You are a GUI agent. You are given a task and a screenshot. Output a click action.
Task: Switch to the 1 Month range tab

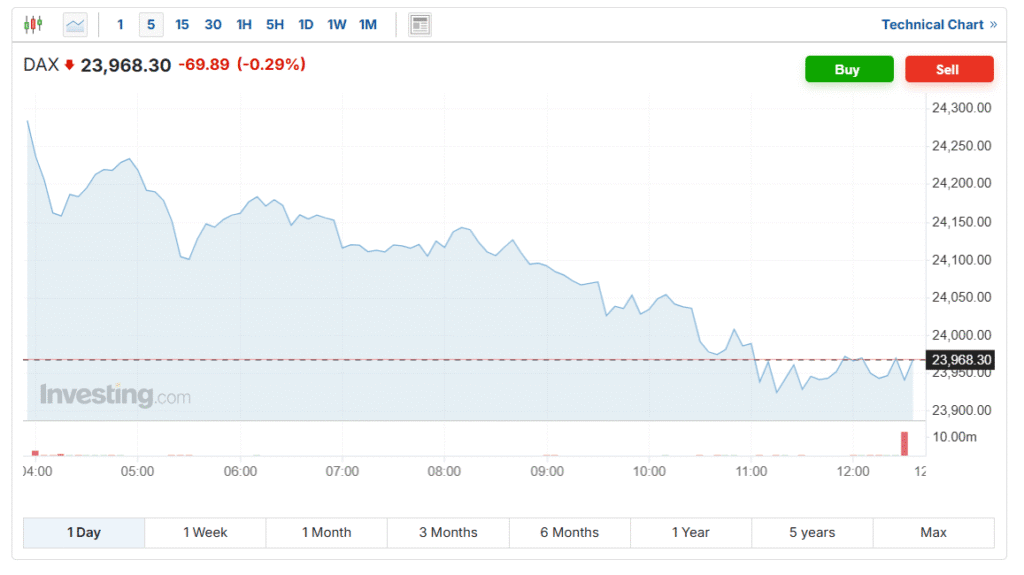click(x=326, y=532)
